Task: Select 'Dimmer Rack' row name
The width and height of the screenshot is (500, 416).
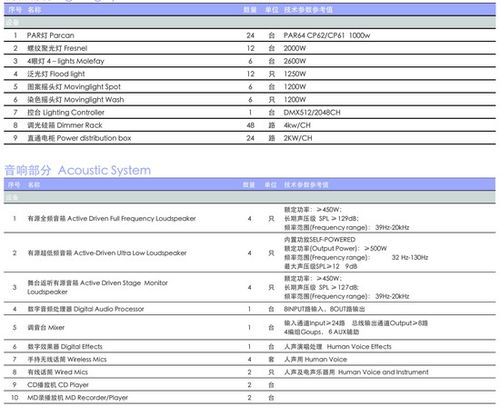Action: (x=65, y=125)
